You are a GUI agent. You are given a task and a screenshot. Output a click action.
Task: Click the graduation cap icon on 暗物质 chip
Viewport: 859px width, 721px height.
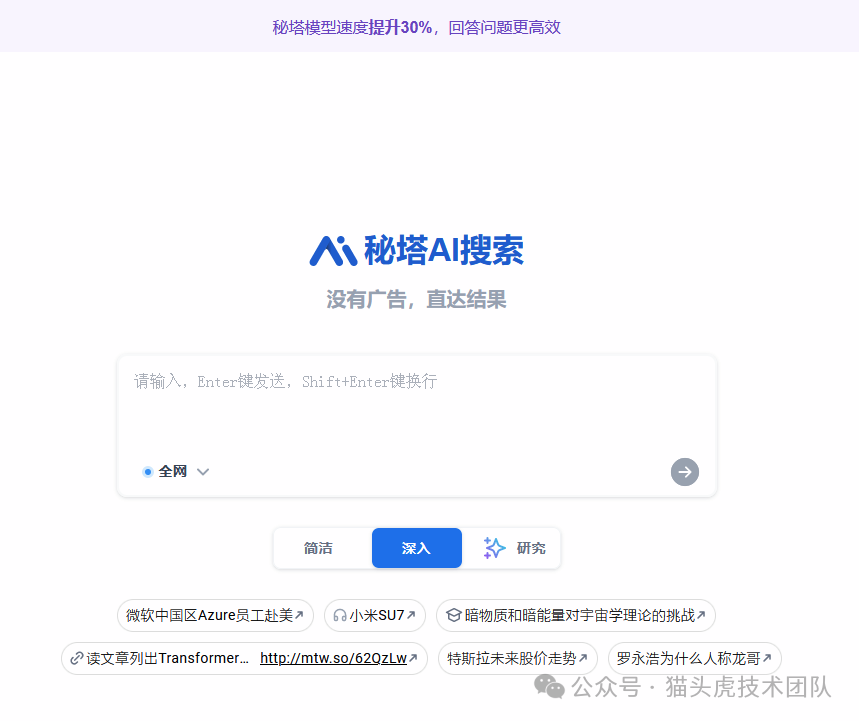pos(454,615)
